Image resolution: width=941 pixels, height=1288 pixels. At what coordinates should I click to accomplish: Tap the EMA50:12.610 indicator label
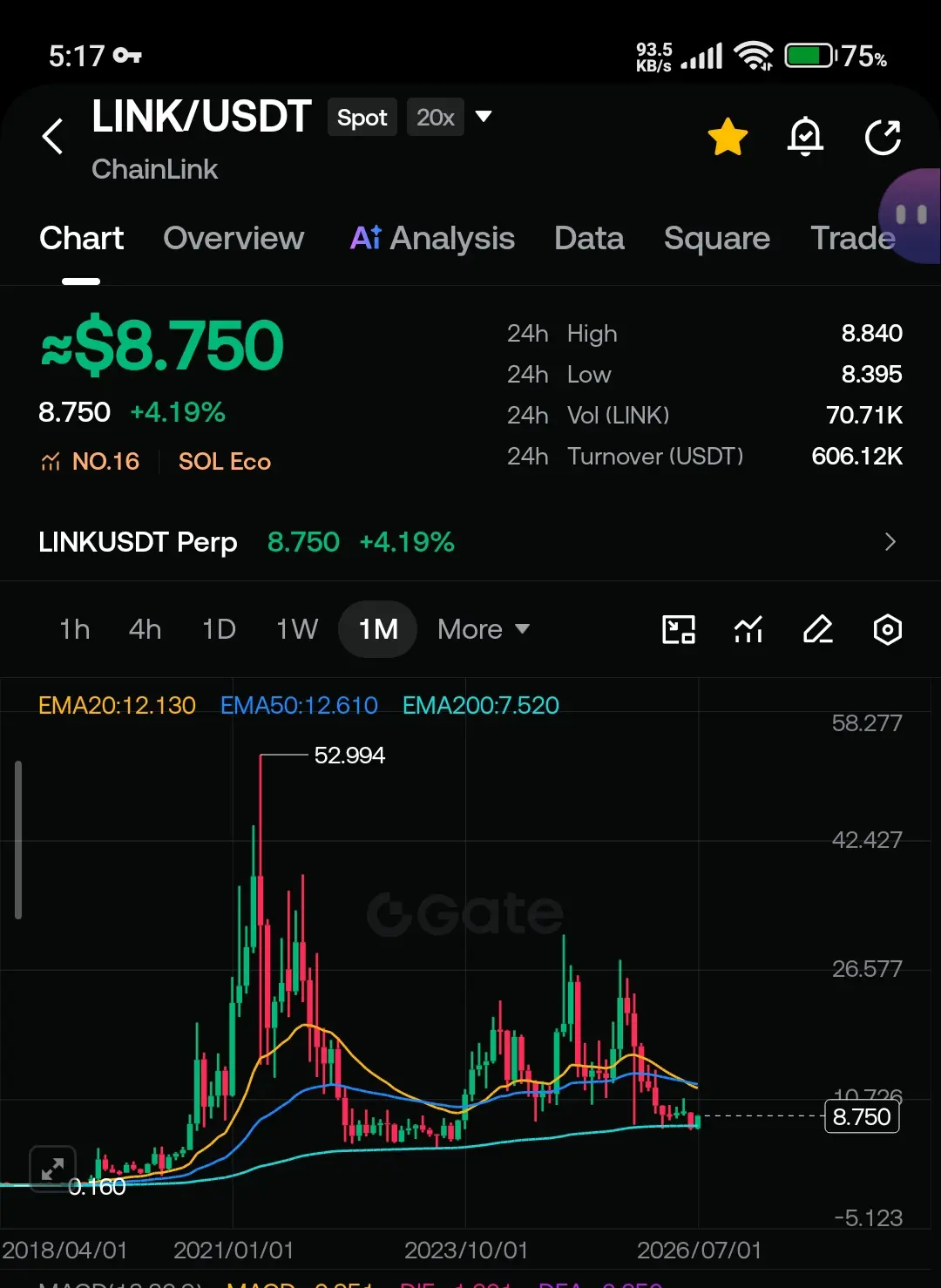pos(299,705)
